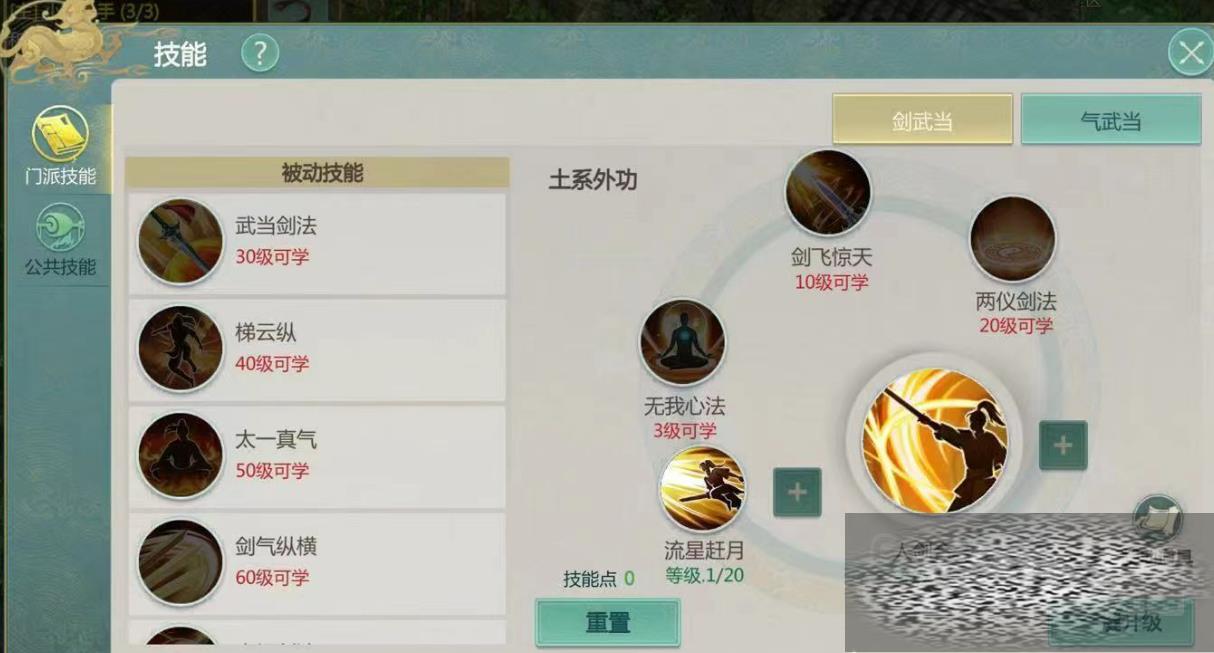Open the 门派技能 sidebar category
The width and height of the screenshot is (1214, 653).
(x=60, y=148)
